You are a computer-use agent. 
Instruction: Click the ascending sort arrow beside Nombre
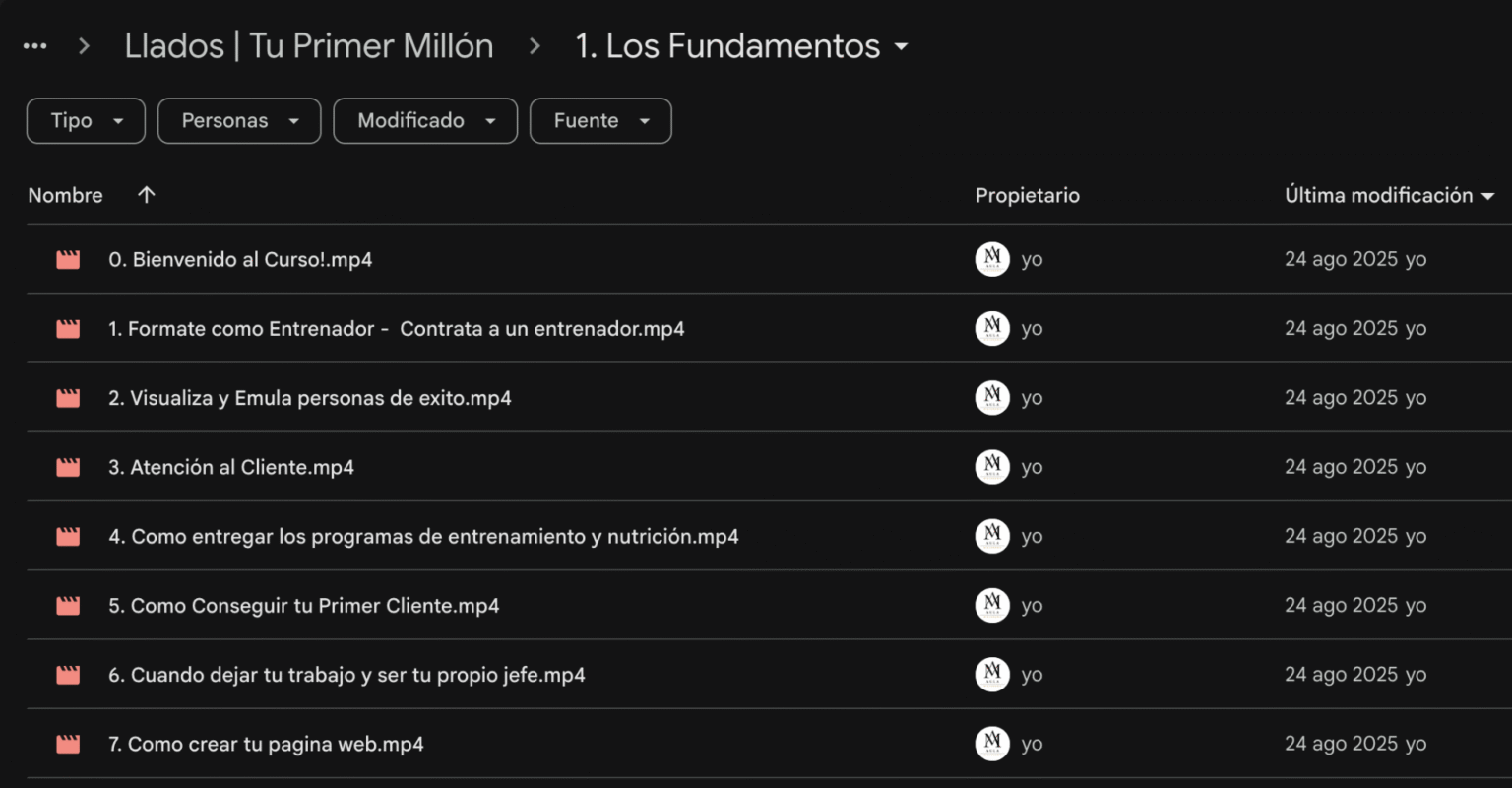(147, 195)
